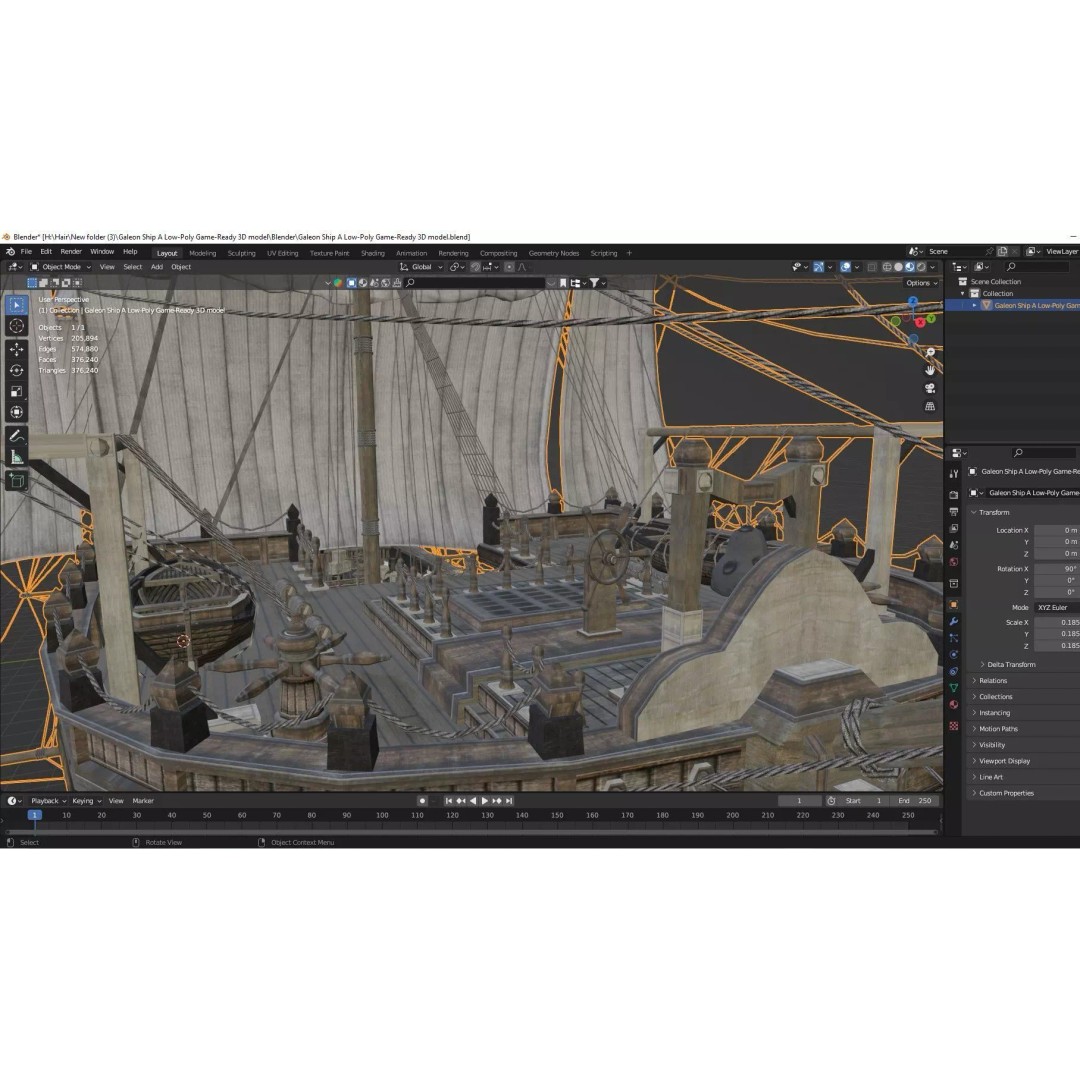Switch to Material Preview shading
The height and width of the screenshot is (1080, 1080).
coord(910,267)
